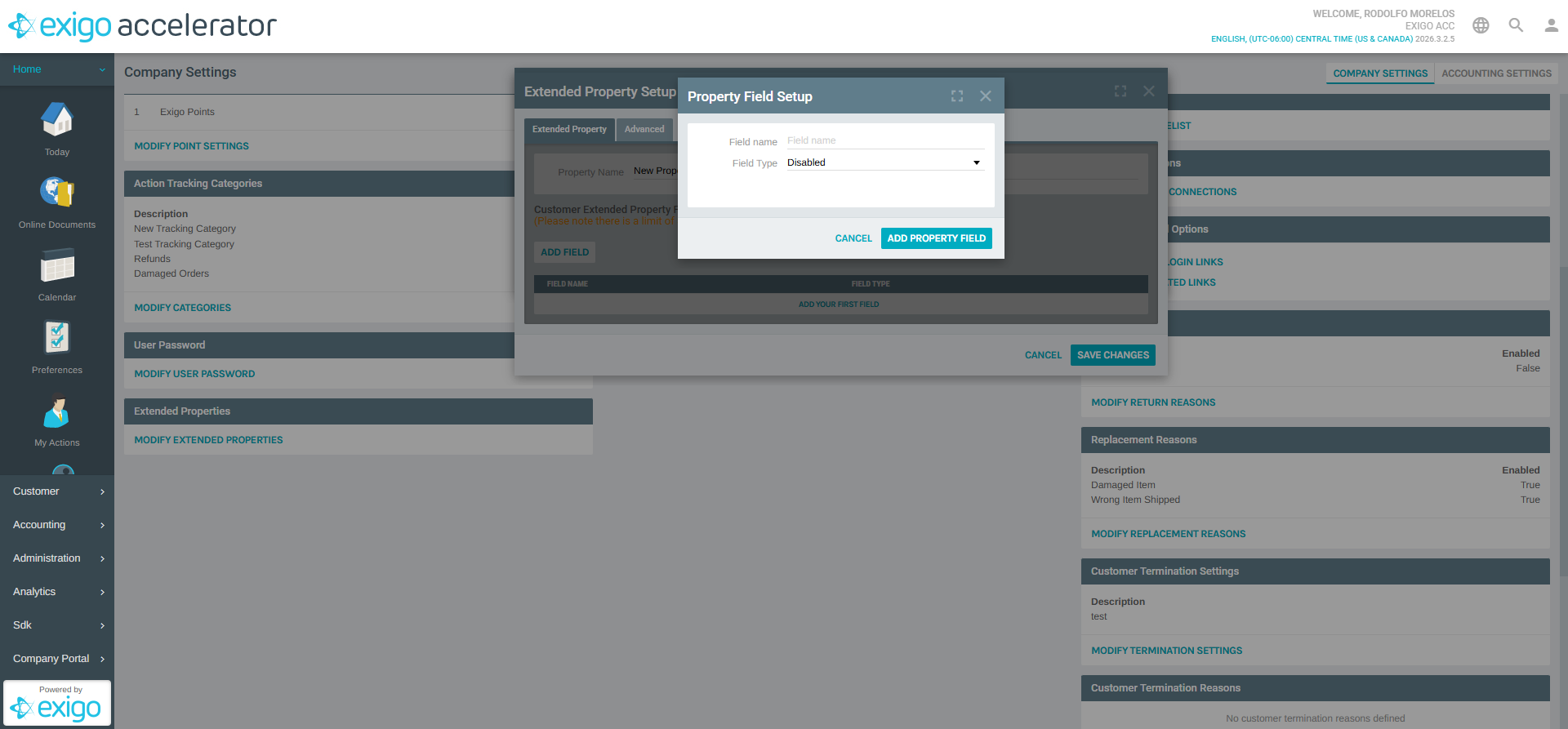Click the Field Type column header
1568x729 pixels.
tap(871, 284)
